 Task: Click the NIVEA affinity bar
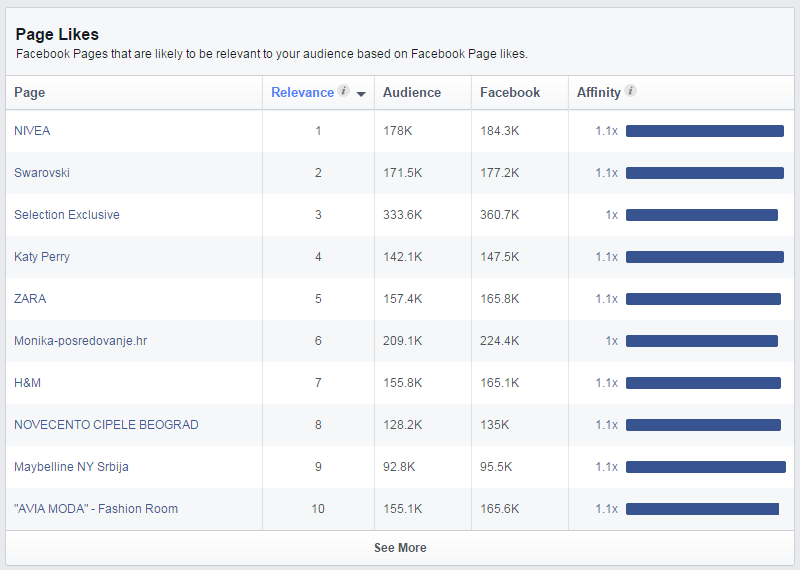coord(705,131)
